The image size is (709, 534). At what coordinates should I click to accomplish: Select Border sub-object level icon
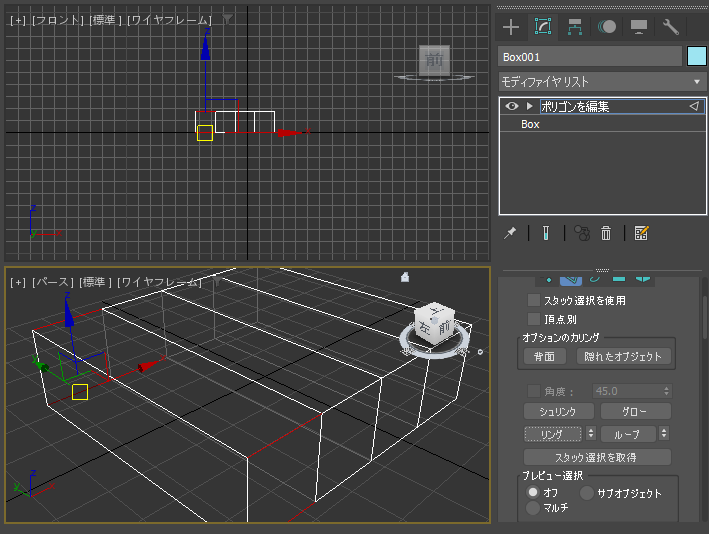595,280
